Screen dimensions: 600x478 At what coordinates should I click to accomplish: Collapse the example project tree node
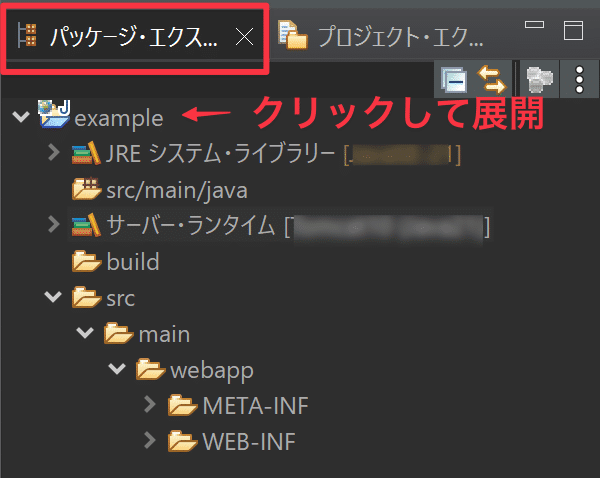pyautogui.click(x=21, y=118)
